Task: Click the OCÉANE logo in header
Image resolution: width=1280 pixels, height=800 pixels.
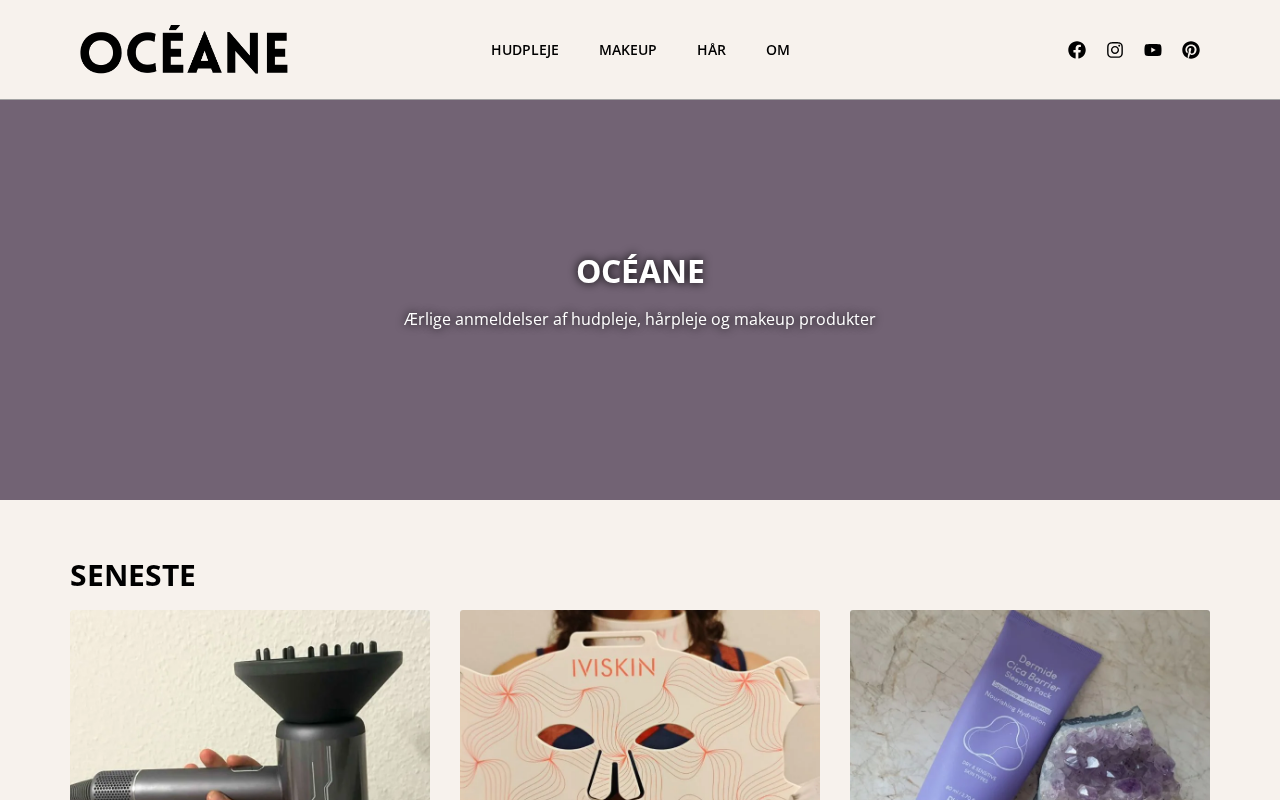Action: tap(184, 50)
